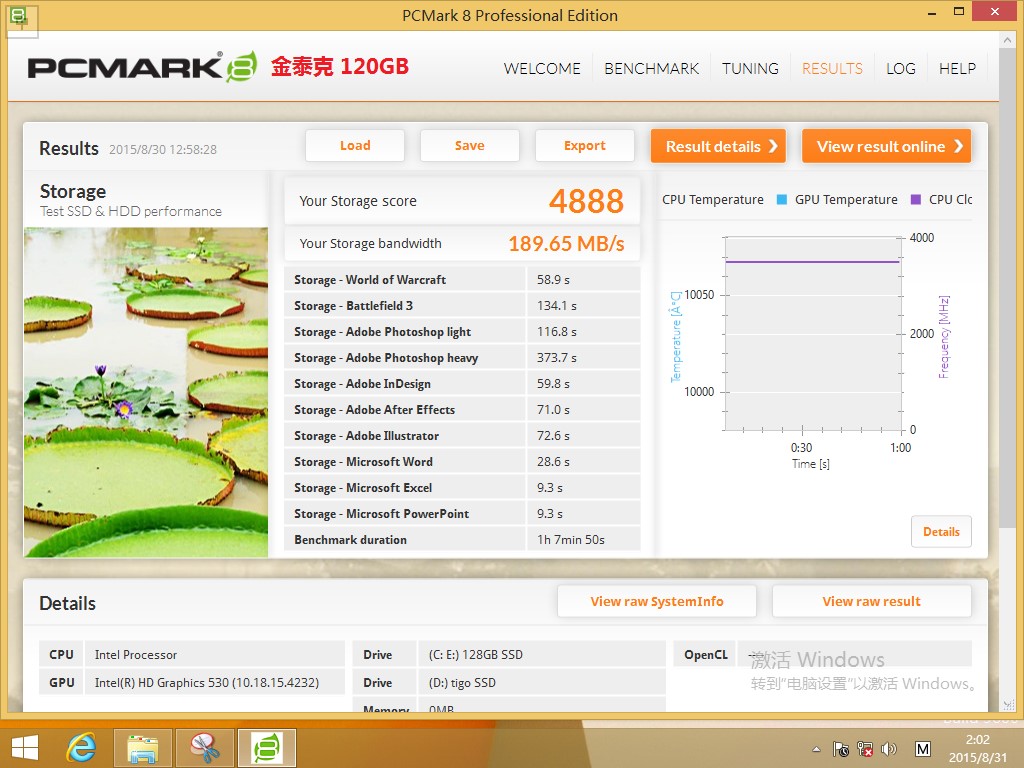Click the drive entry (D:) tigo SSD

[x=462, y=682]
